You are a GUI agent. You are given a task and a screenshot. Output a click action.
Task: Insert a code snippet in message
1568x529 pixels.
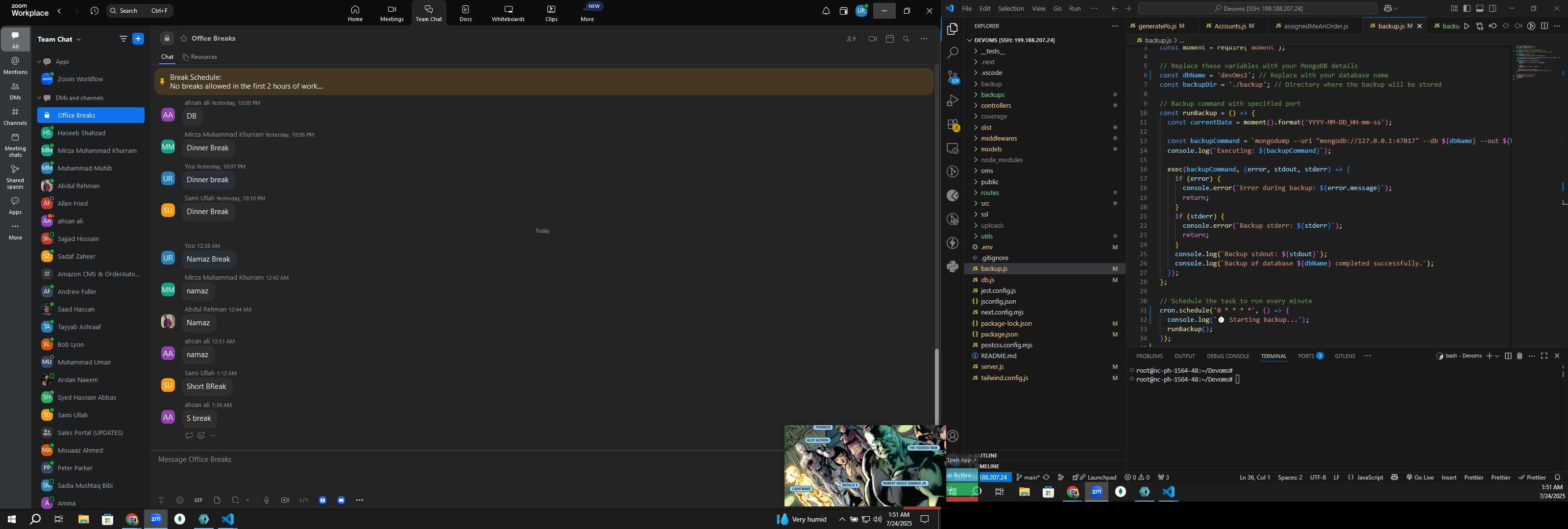304,500
